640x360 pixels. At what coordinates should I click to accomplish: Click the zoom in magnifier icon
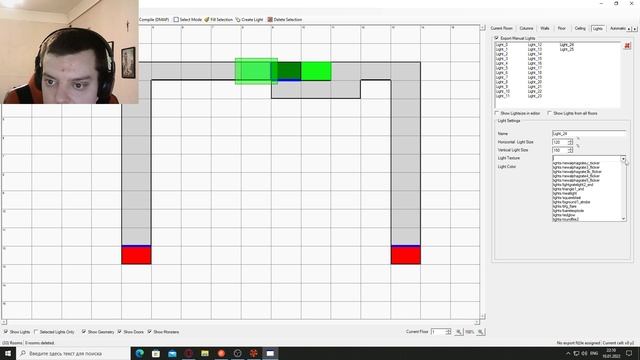coord(481,332)
